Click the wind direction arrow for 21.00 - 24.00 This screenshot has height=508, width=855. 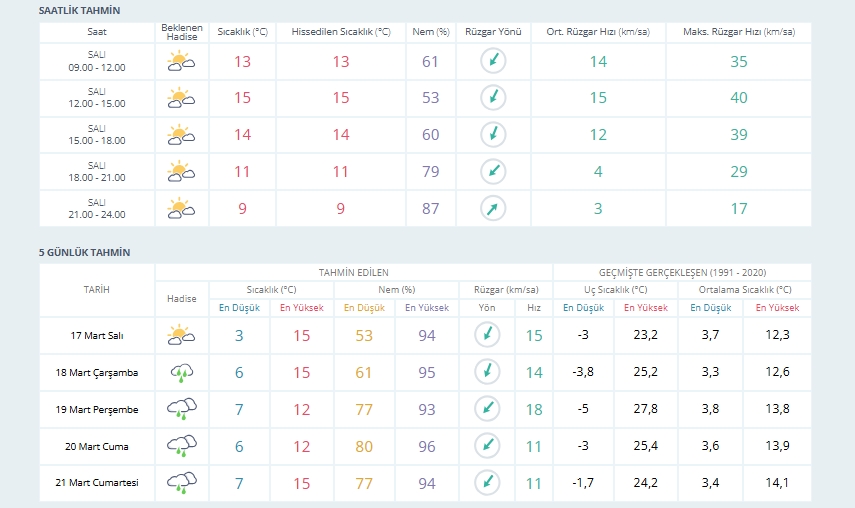point(492,208)
